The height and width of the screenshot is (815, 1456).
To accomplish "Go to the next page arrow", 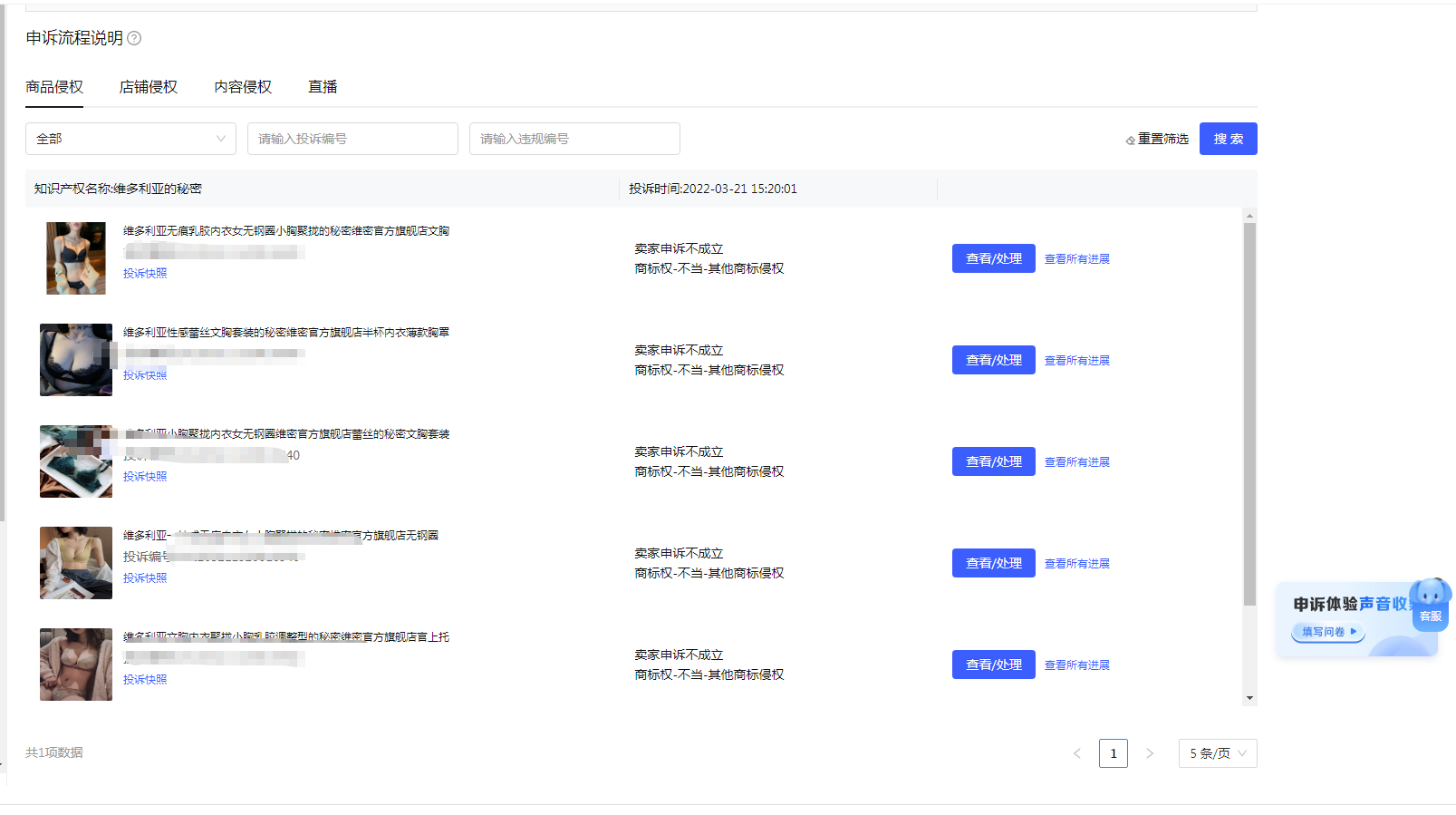I will 1150,753.
